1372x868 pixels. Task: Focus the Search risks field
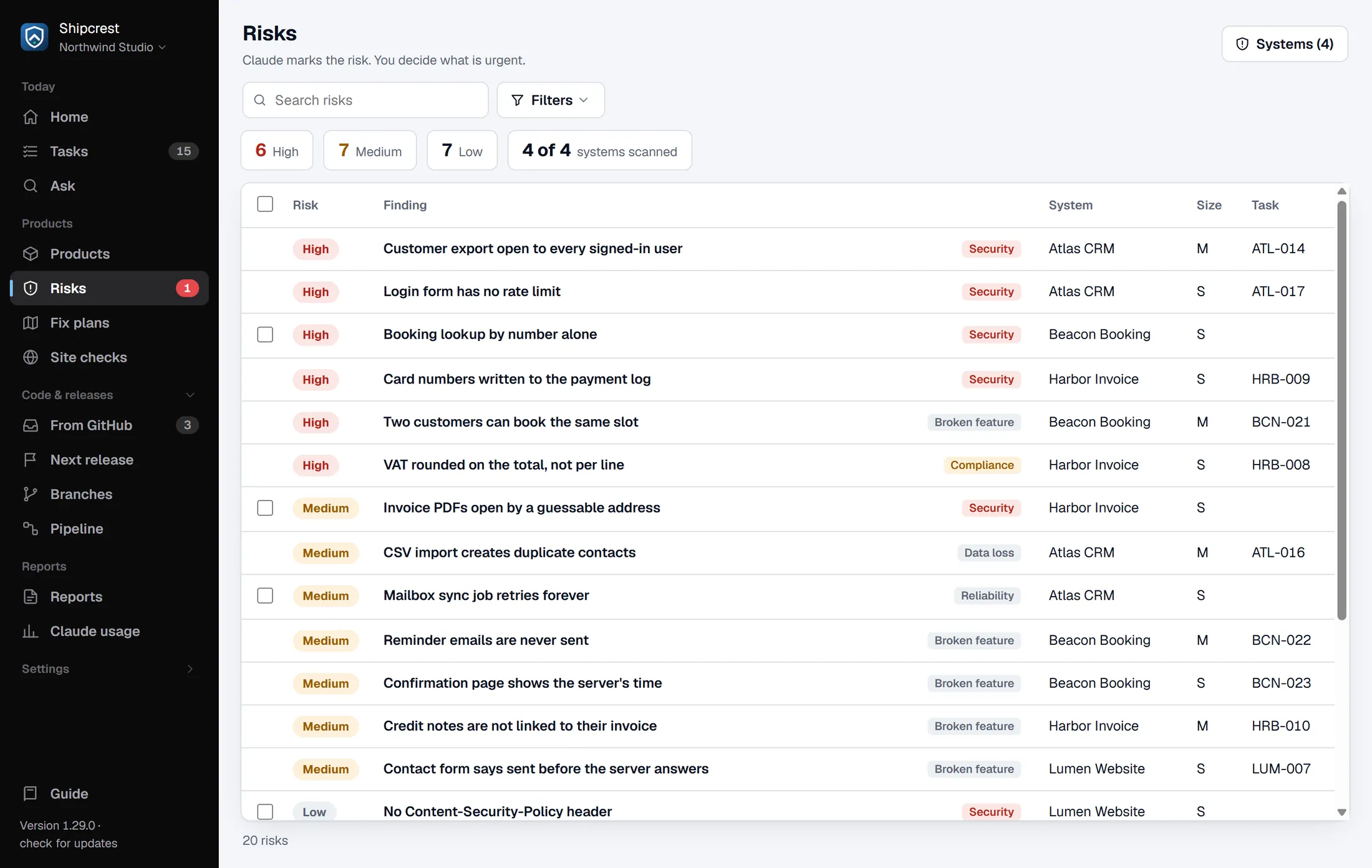365,100
